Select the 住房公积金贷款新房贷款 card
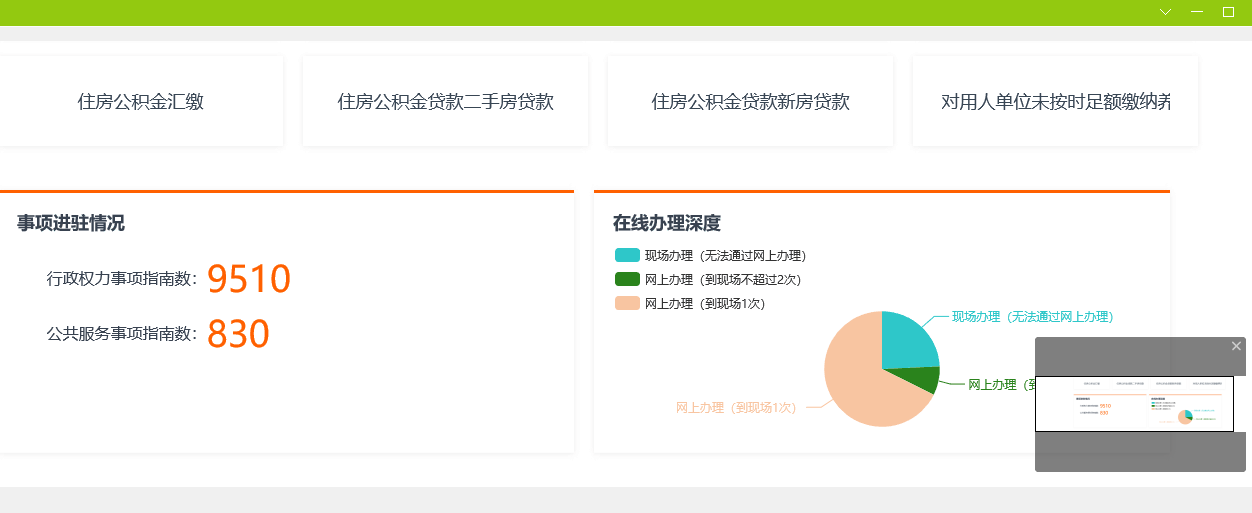This screenshot has width=1252, height=513. point(750,101)
